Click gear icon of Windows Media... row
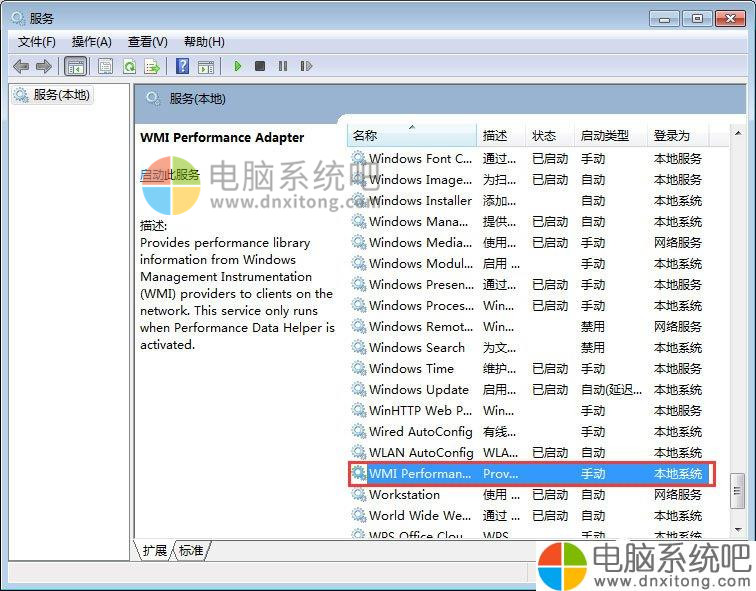This screenshot has height=591, width=756. pos(359,242)
